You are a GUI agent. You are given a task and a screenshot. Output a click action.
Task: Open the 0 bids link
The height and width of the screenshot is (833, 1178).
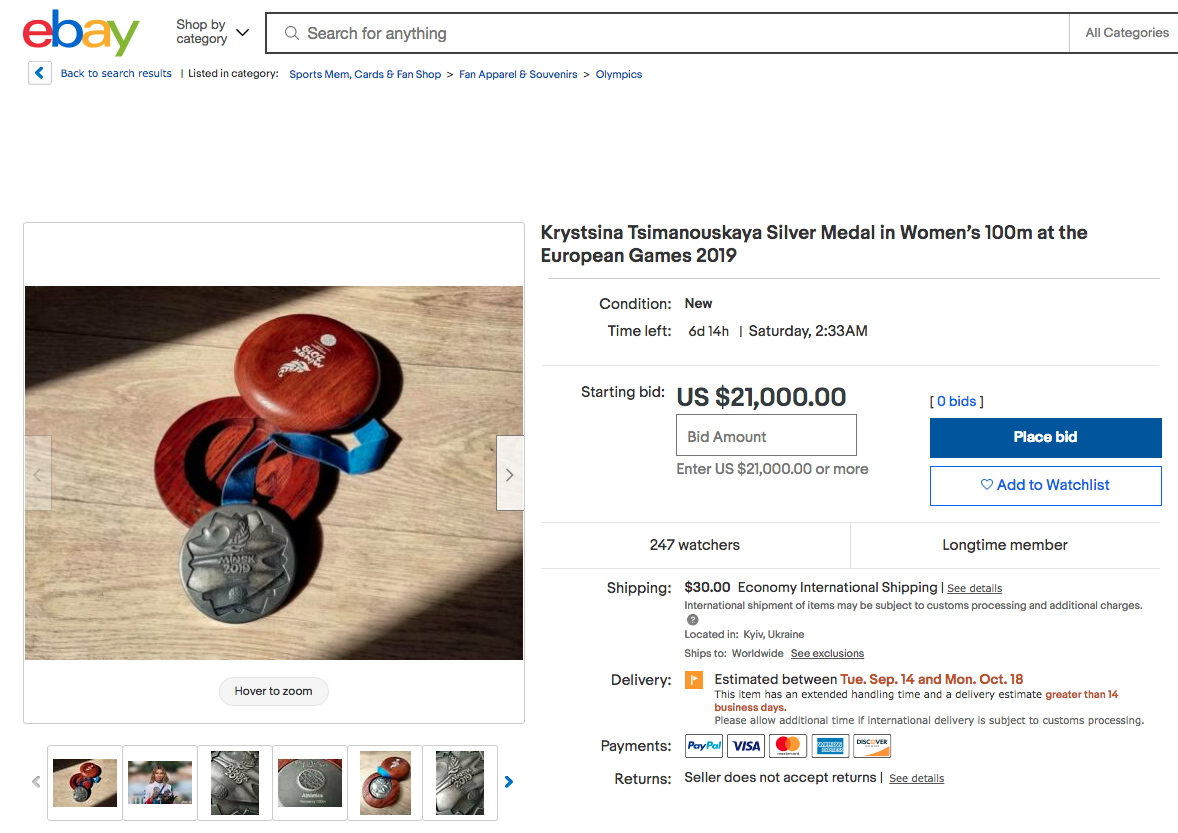click(x=956, y=401)
